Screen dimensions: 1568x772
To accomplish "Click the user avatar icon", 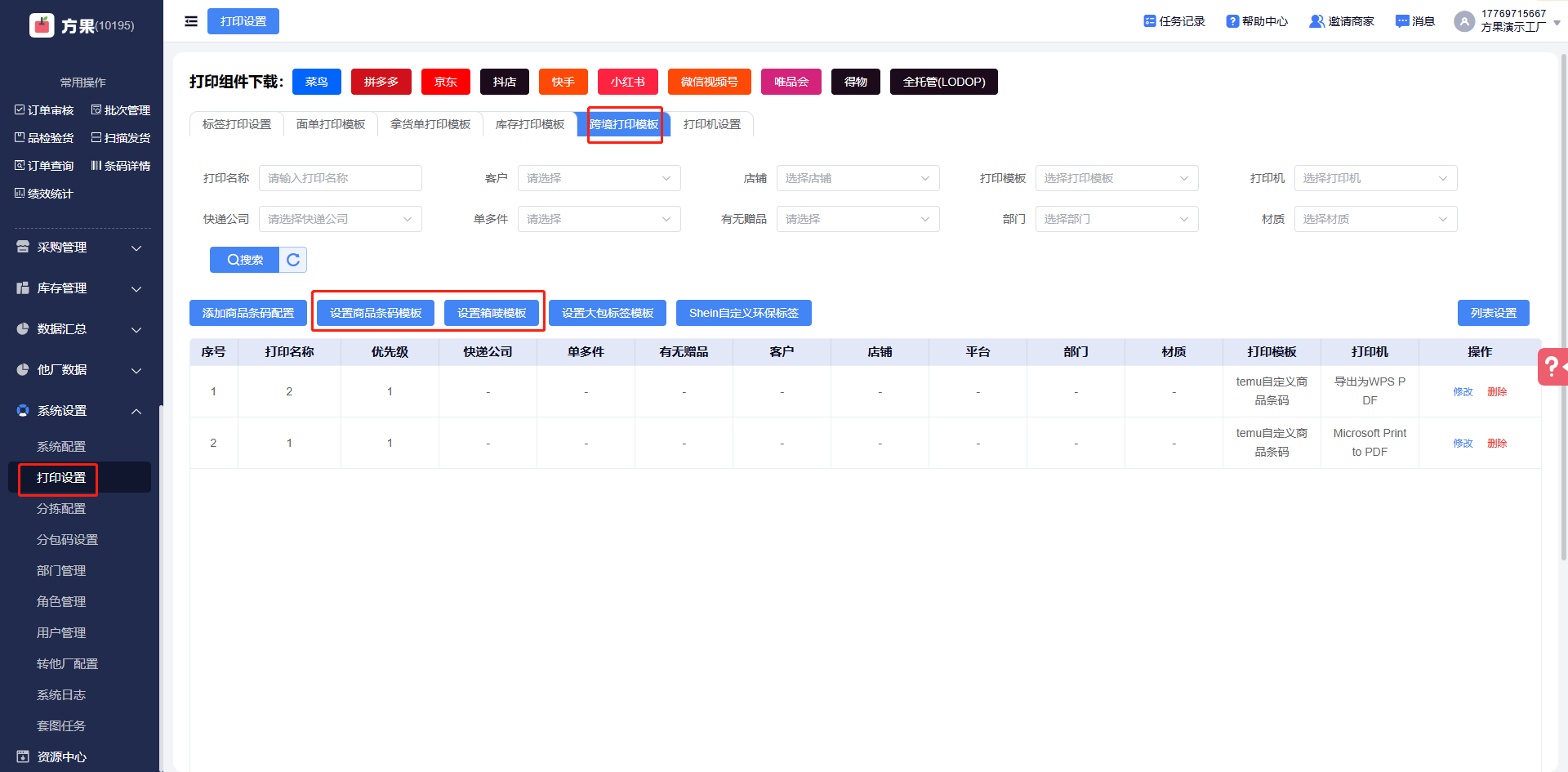I will click(x=1463, y=21).
